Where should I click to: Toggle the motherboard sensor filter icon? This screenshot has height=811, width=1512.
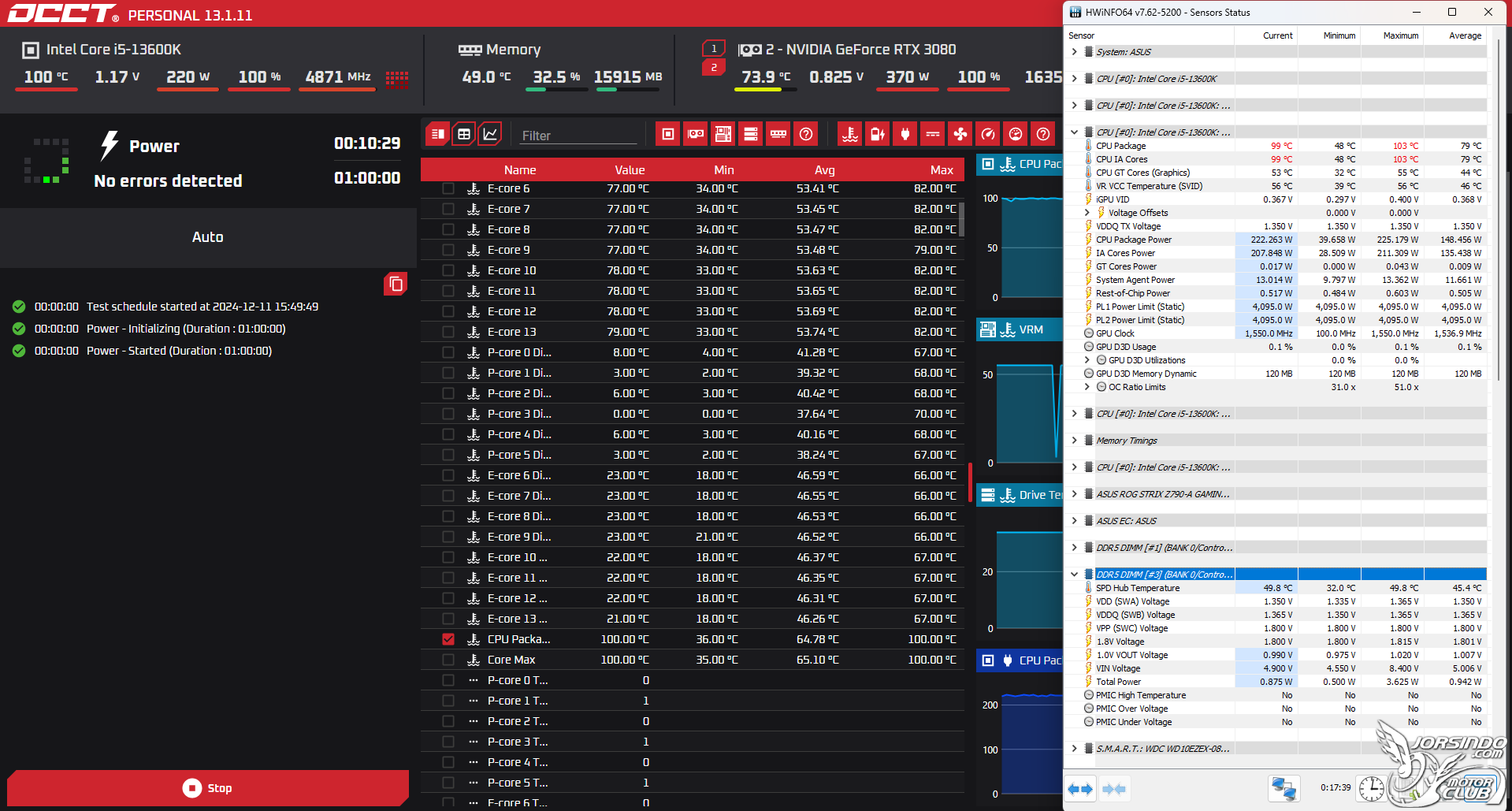[723, 134]
